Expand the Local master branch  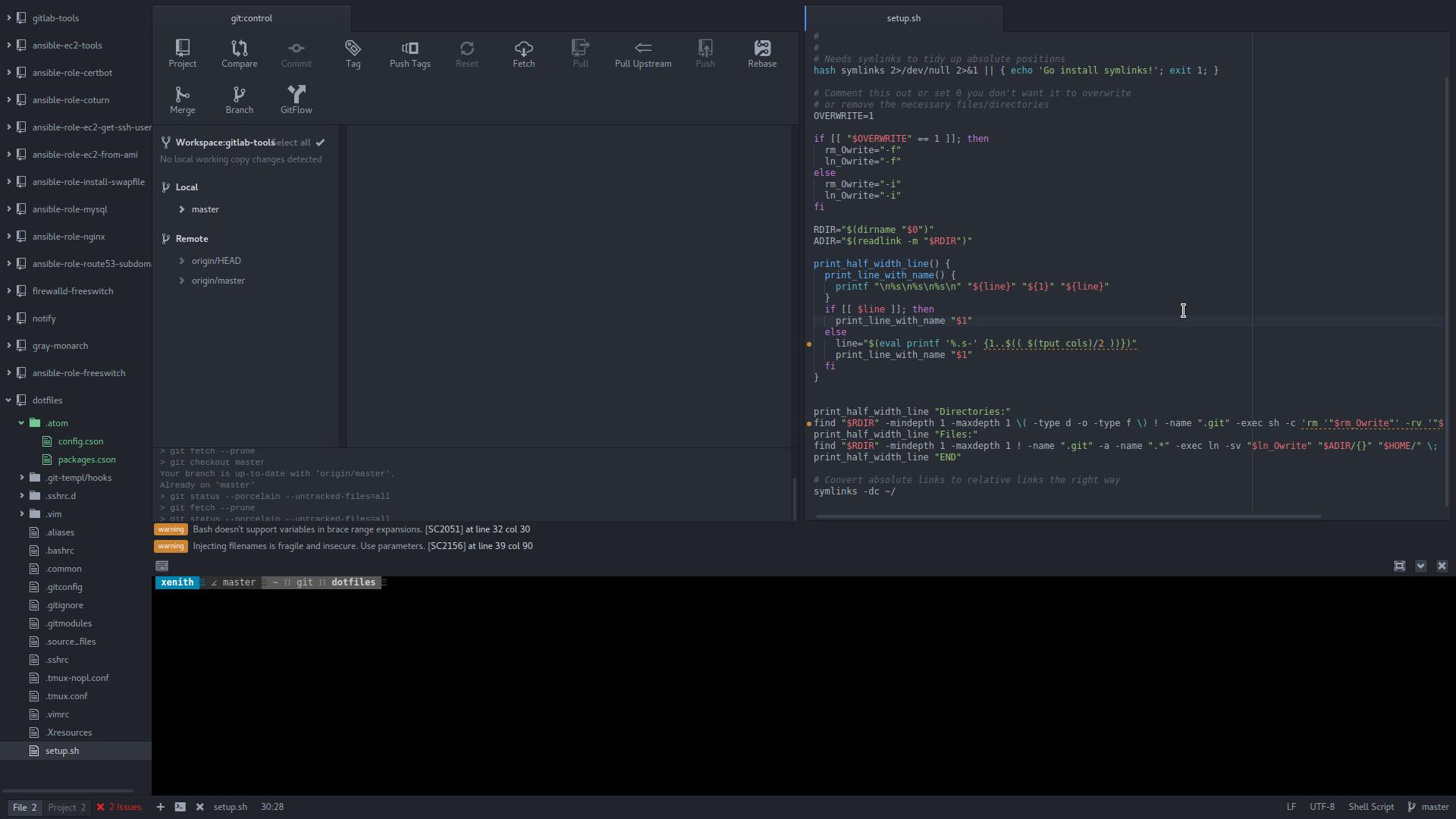[x=182, y=209]
